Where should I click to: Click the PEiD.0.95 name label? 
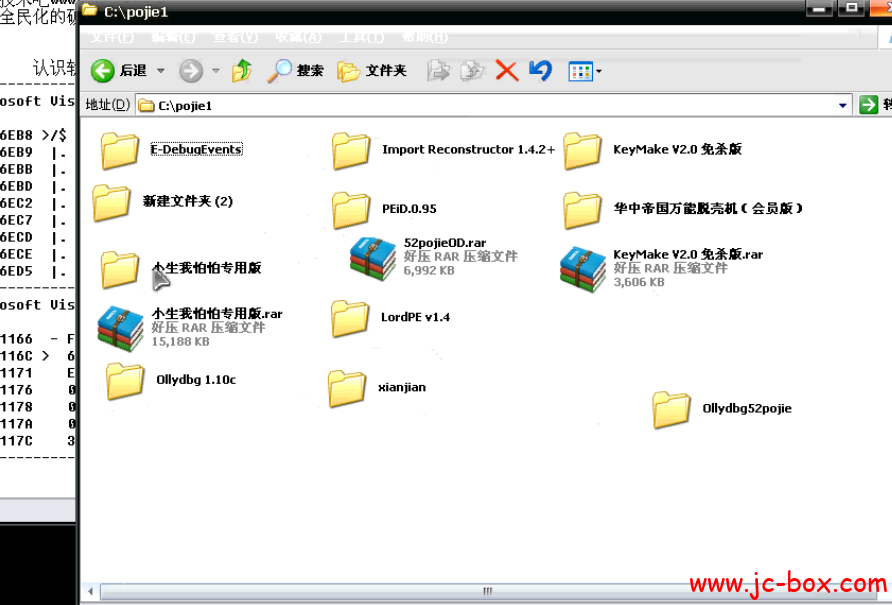(x=409, y=209)
